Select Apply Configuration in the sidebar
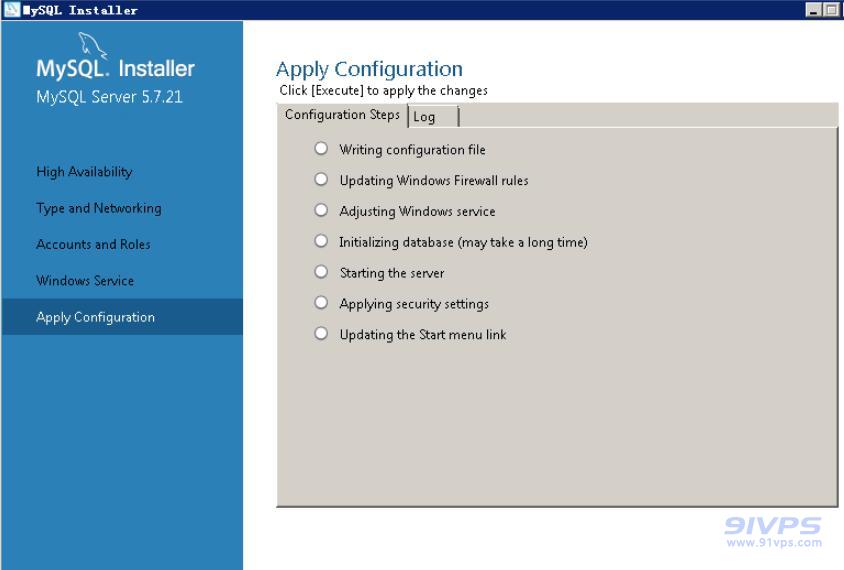Screen dimensions: 844x570 point(122,317)
